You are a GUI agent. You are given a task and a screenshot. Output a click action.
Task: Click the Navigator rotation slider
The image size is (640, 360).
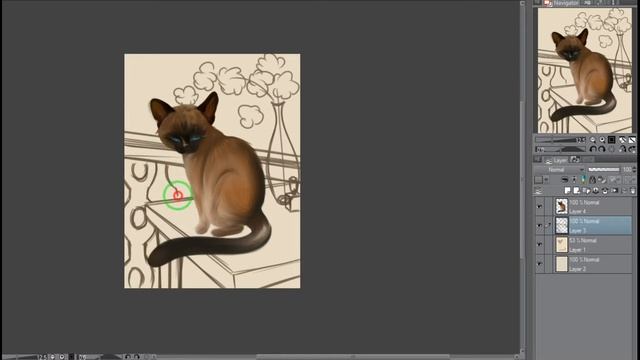(560, 149)
